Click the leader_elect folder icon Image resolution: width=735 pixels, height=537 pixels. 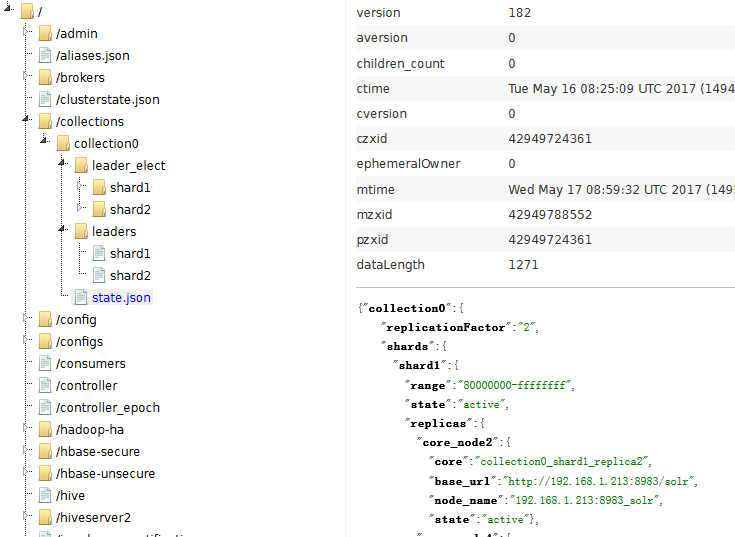(82, 165)
